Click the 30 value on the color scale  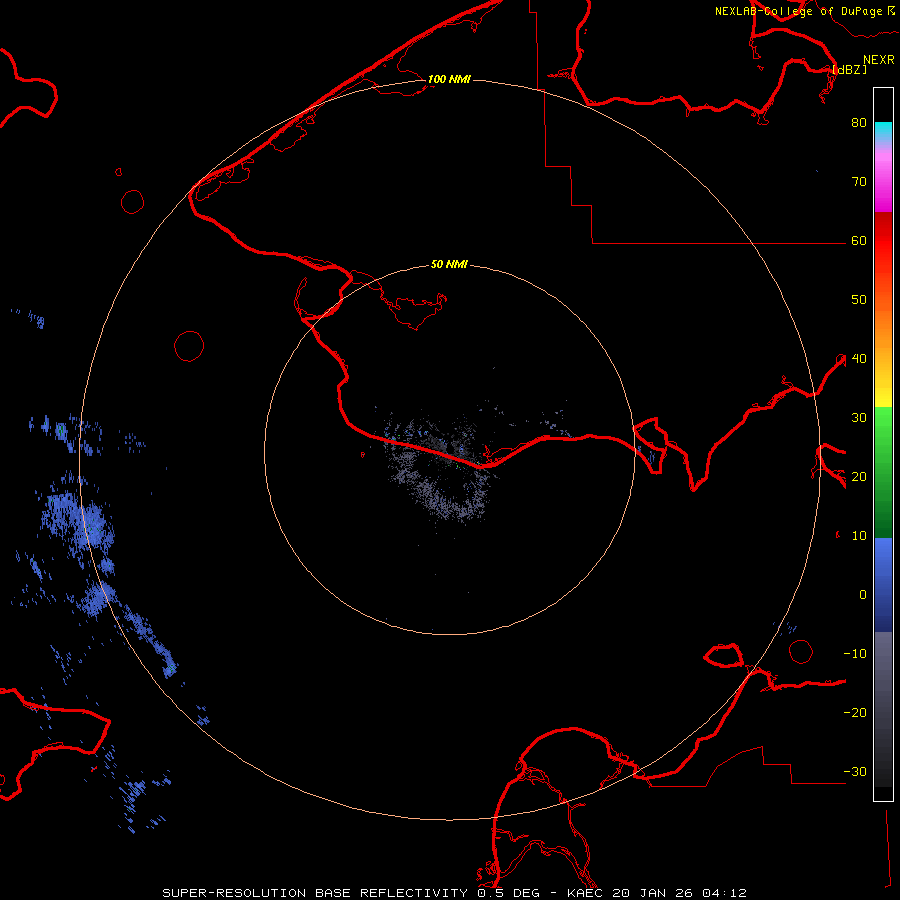pyautogui.click(x=859, y=418)
